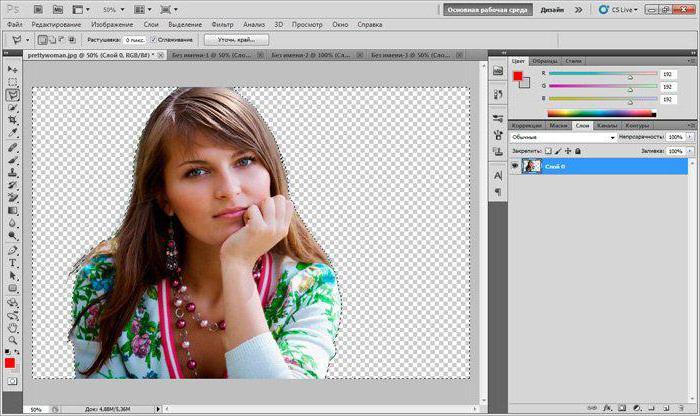Toggle lock transparent pixels option
The image size is (700, 416).
point(548,151)
